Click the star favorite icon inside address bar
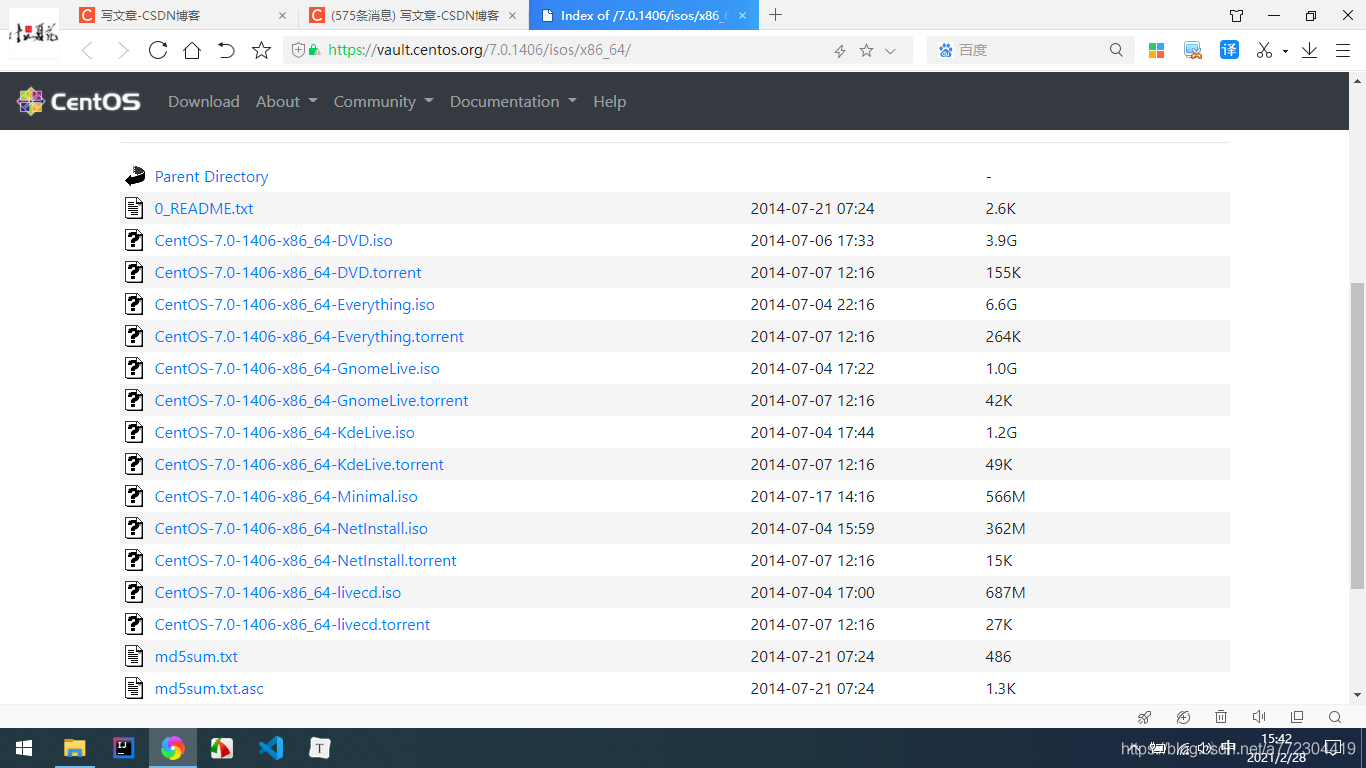 pyautogui.click(x=866, y=50)
